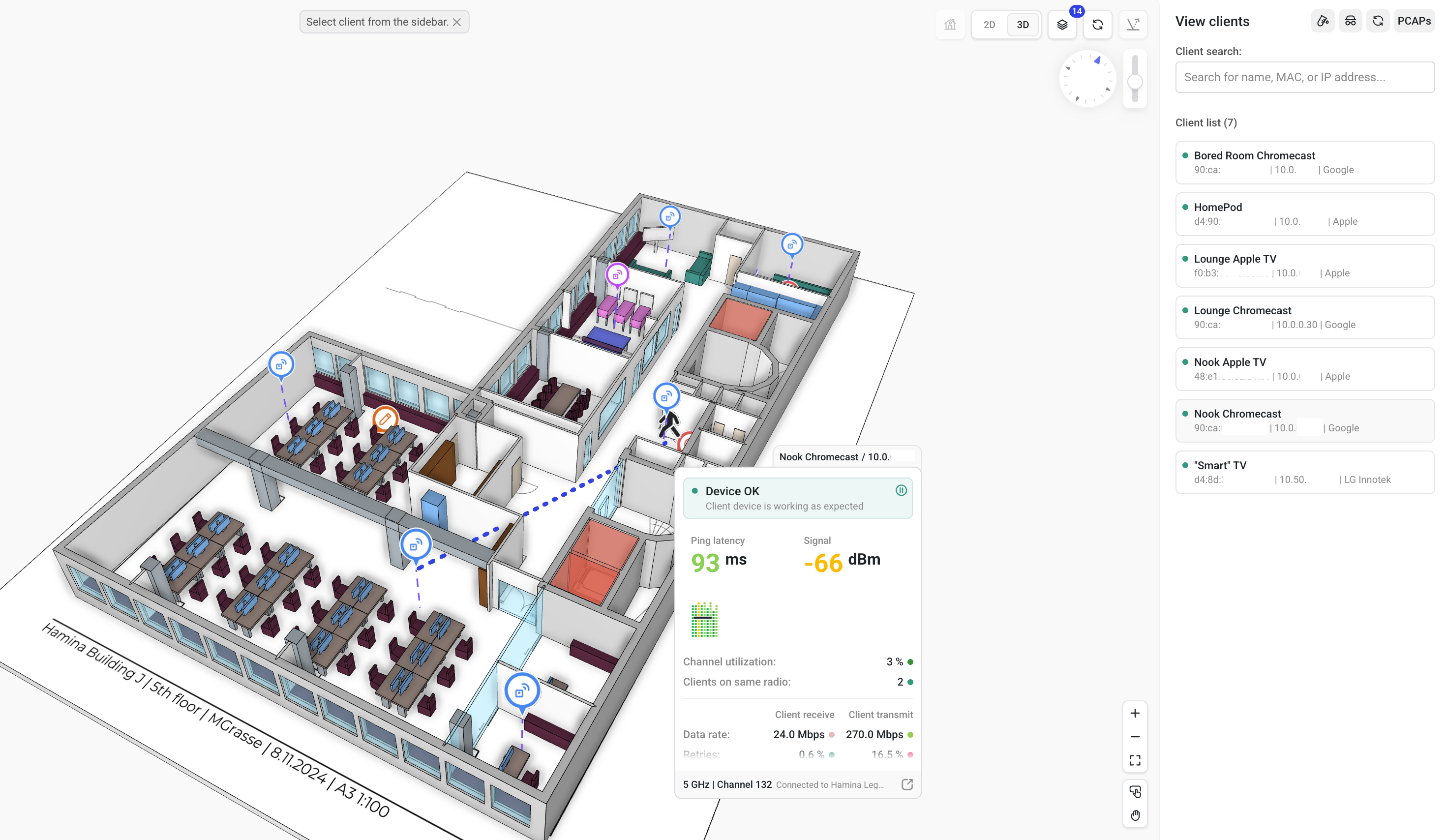Click the '-66 dBm' signal value
1446x840 pixels.
click(842, 562)
